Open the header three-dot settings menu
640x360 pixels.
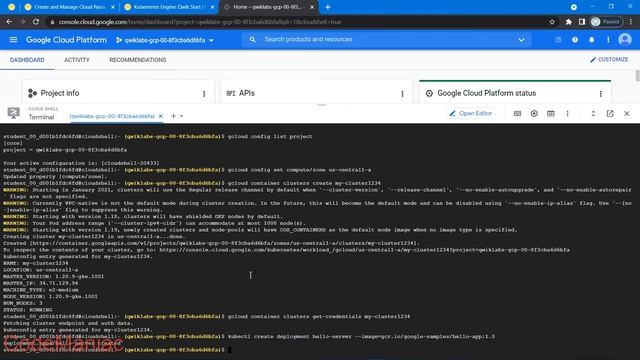[x=608, y=40]
